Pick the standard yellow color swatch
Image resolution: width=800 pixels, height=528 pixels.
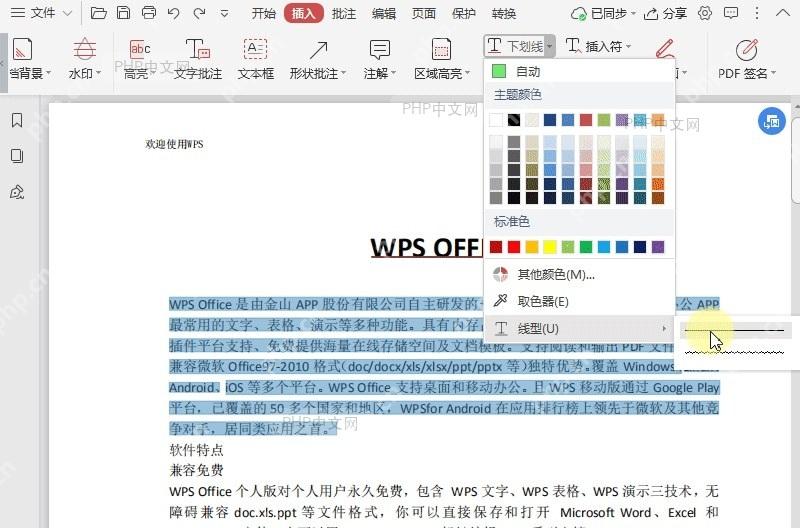(x=550, y=247)
